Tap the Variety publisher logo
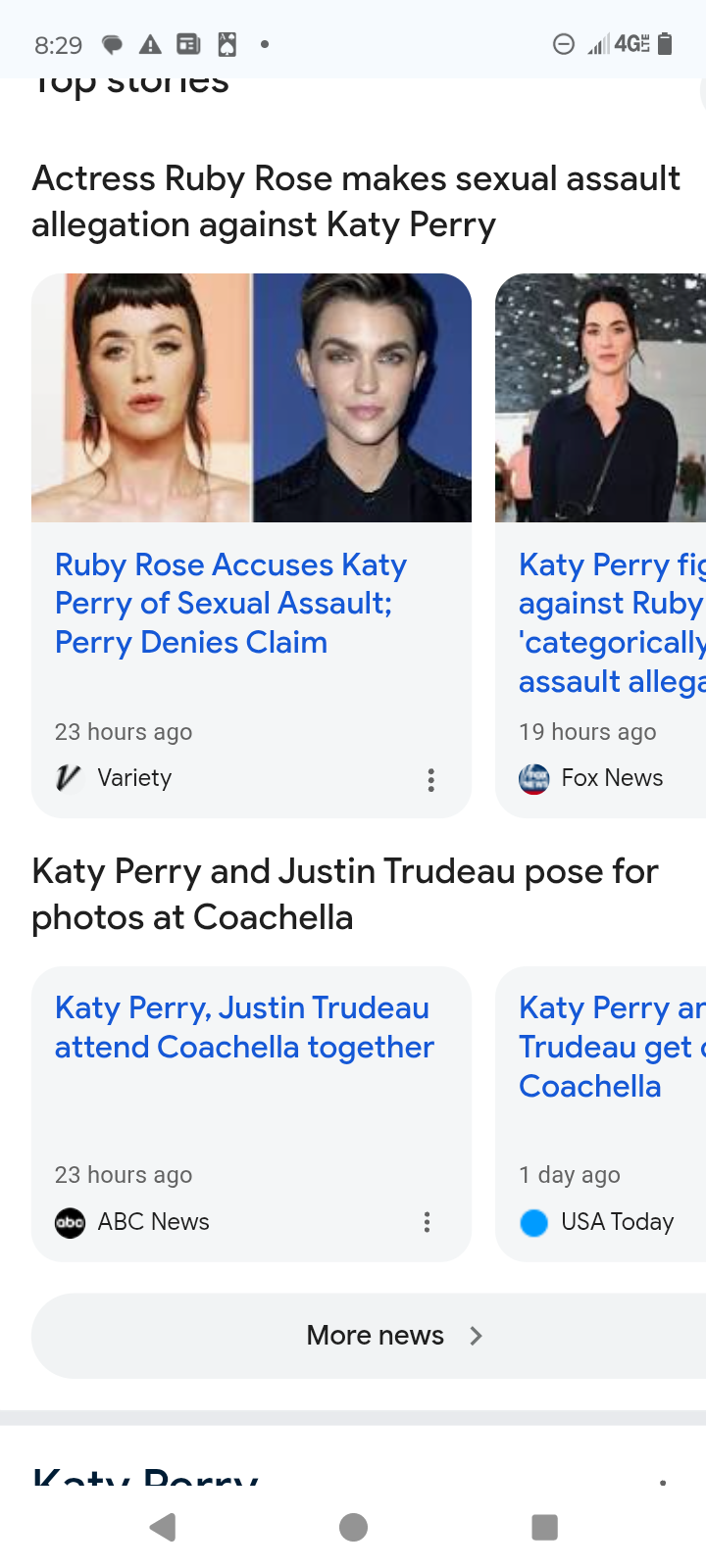 point(69,778)
